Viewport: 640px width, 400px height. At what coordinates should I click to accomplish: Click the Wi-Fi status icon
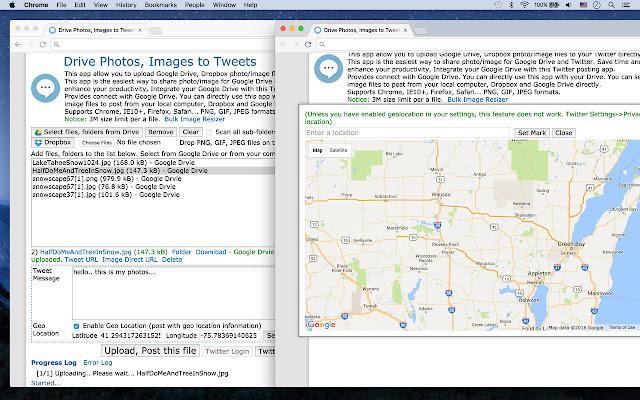pyautogui.click(x=524, y=5)
